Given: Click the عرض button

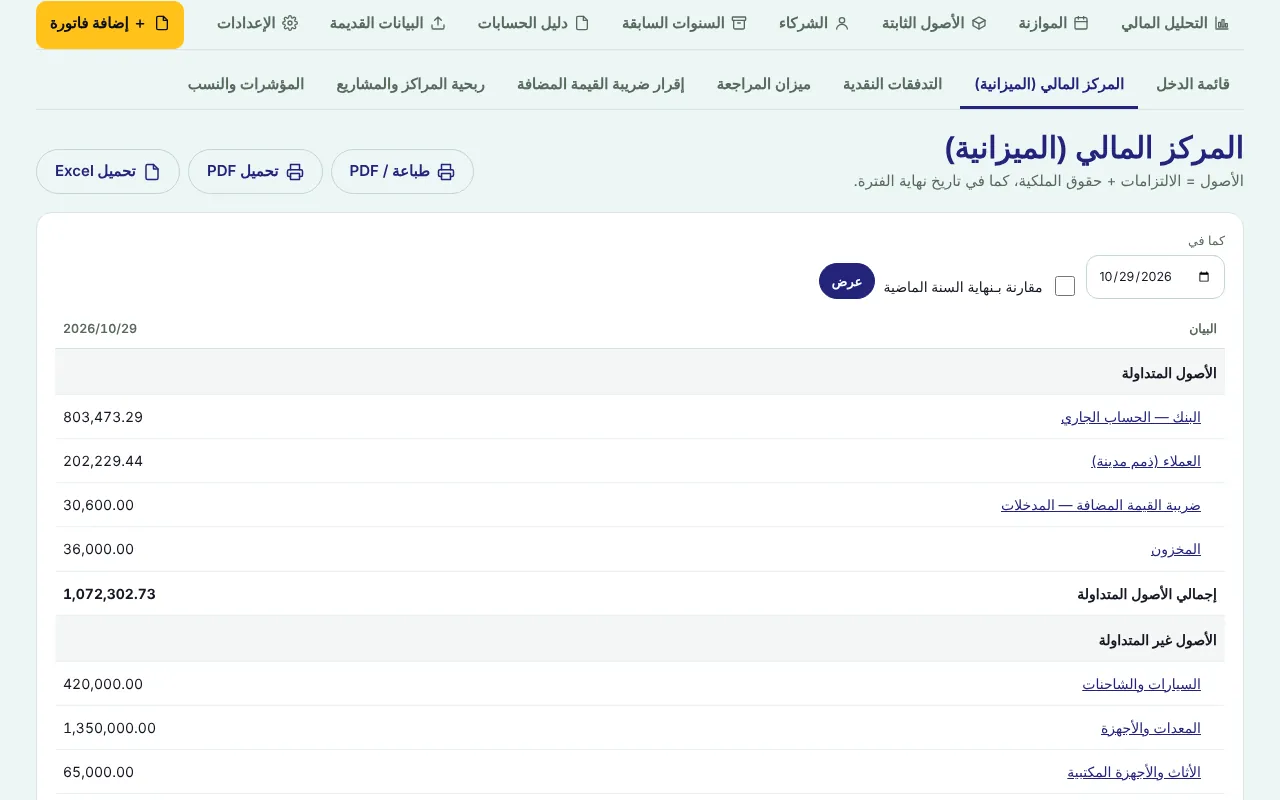Looking at the screenshot, I should tap(847, 281).
